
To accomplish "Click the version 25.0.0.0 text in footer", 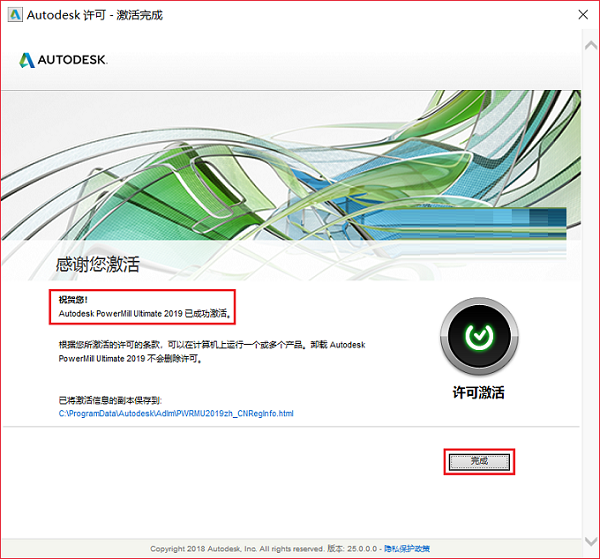I will click(x=352, y=549).
